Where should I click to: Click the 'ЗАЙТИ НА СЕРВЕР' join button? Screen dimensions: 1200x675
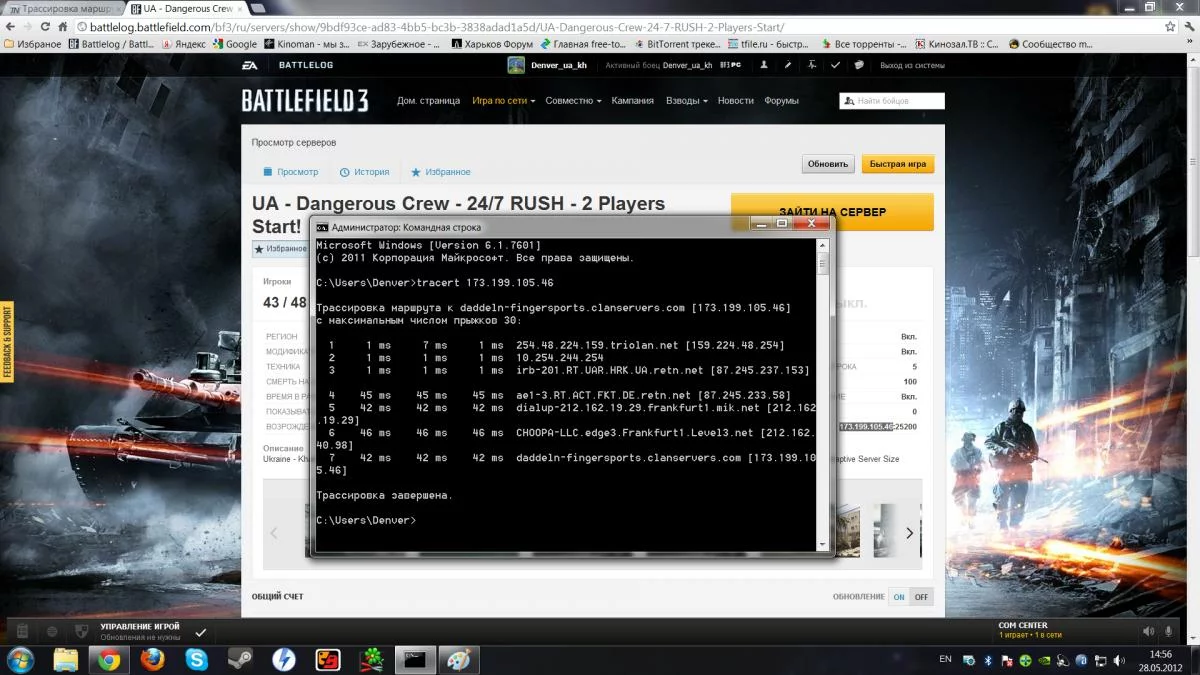point(832,212)
